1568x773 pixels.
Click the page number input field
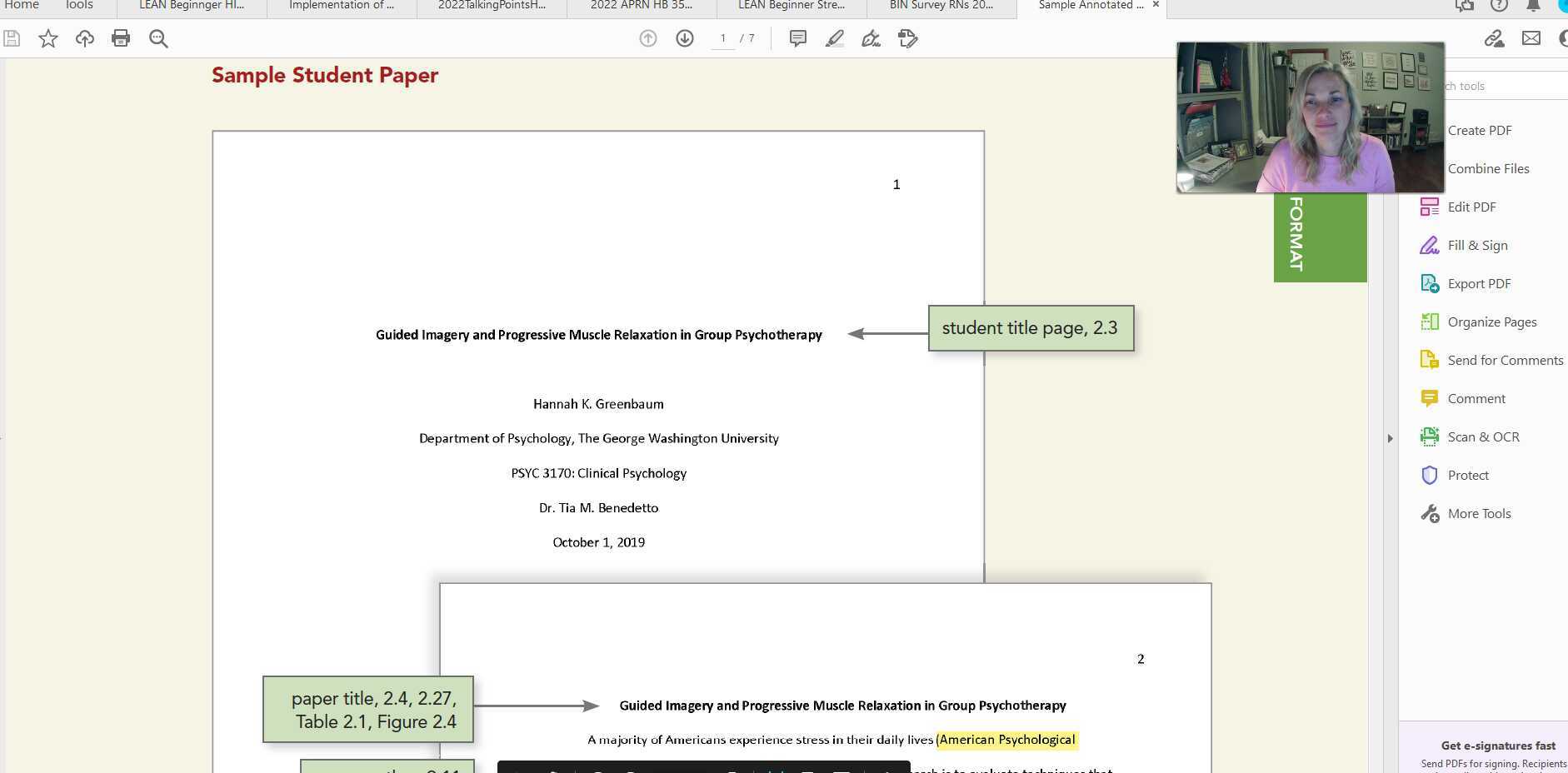point(722,37)
